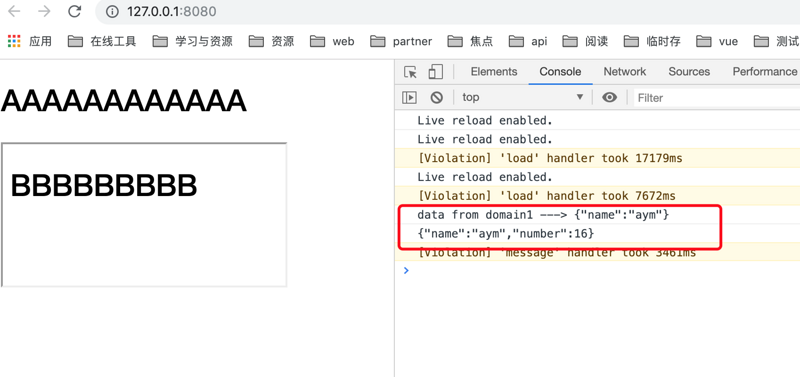Open 测试 bookmark folder
The image size is (800, 377).
pyautogui.click(x=777, y=41)
